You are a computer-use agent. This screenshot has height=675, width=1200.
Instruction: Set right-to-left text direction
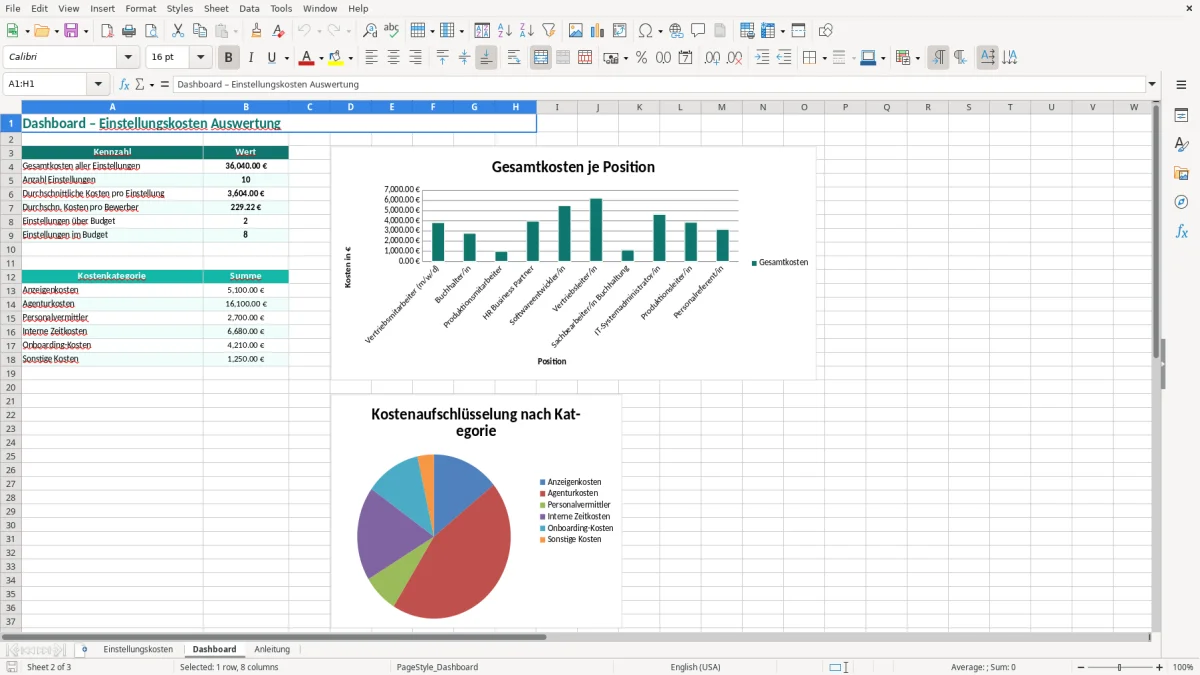tap(960, 58)
